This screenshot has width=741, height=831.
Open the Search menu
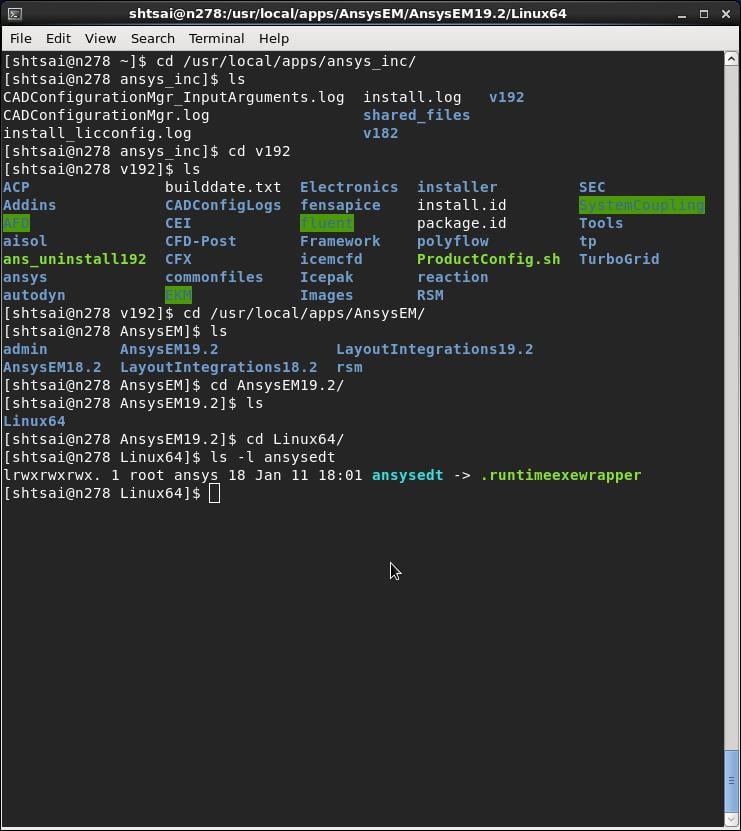pos(153,39)
